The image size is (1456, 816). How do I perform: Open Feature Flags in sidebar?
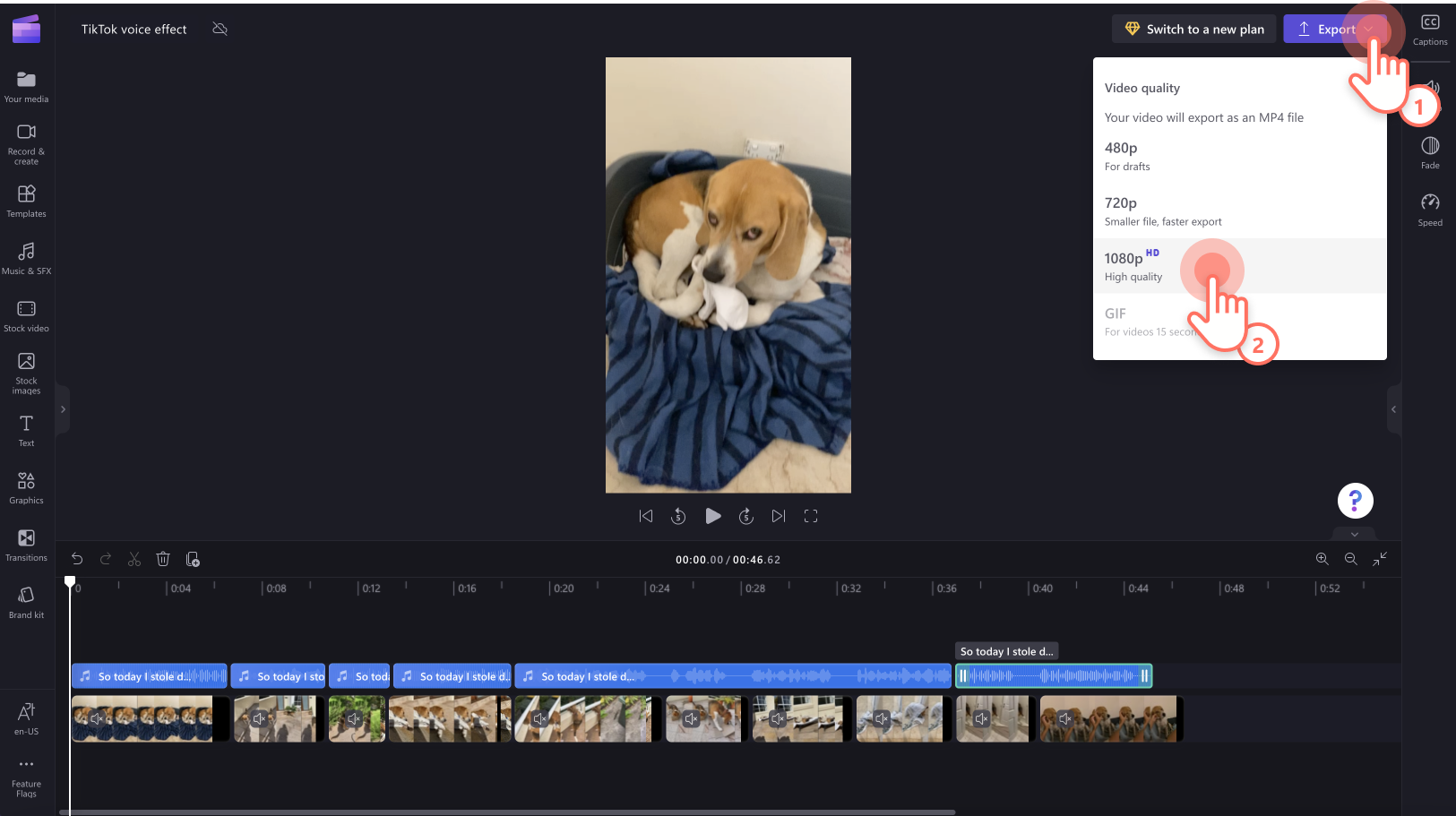(x=26, y=777)
